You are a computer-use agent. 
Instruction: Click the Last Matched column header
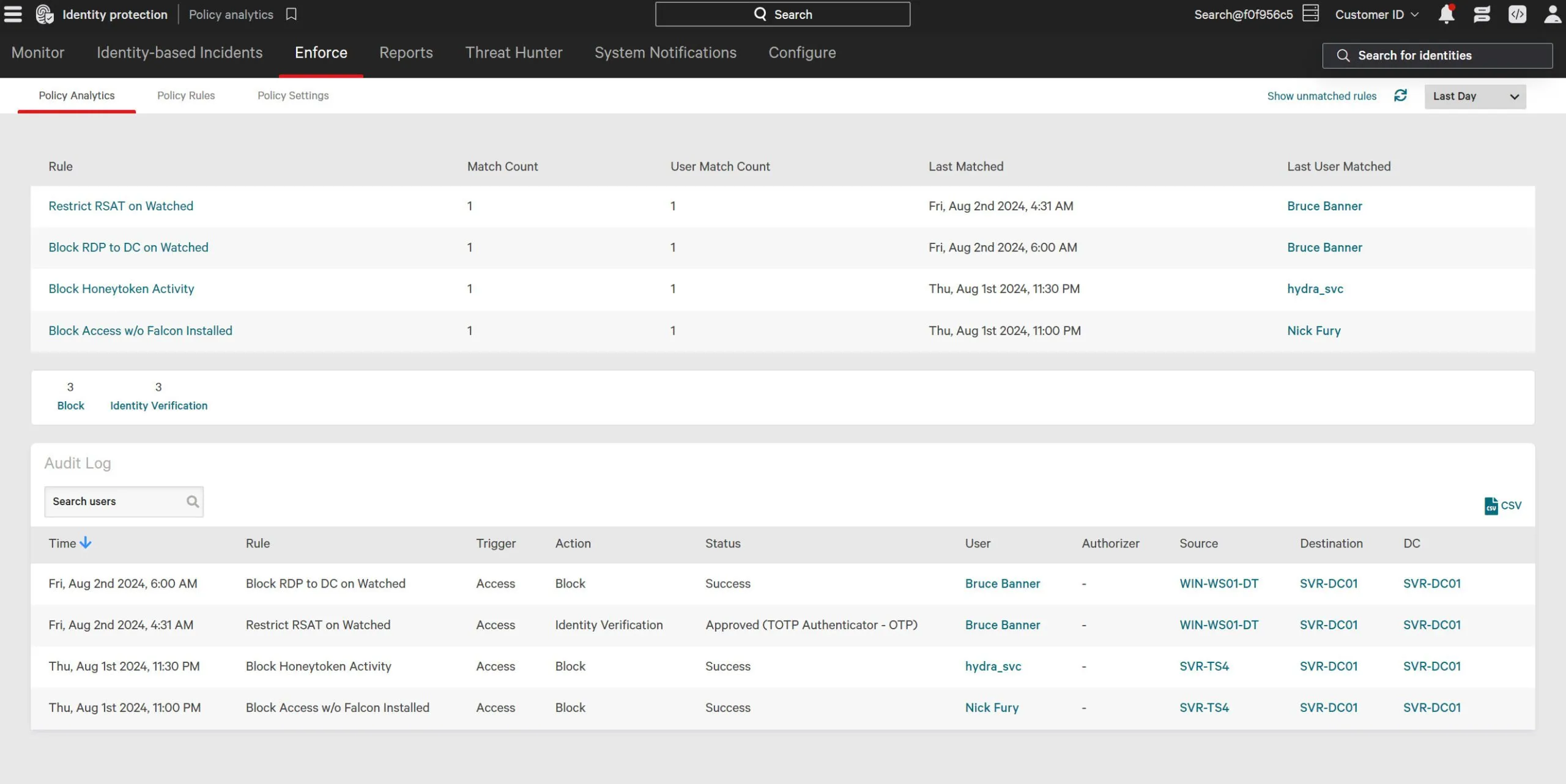click(965, 166)
